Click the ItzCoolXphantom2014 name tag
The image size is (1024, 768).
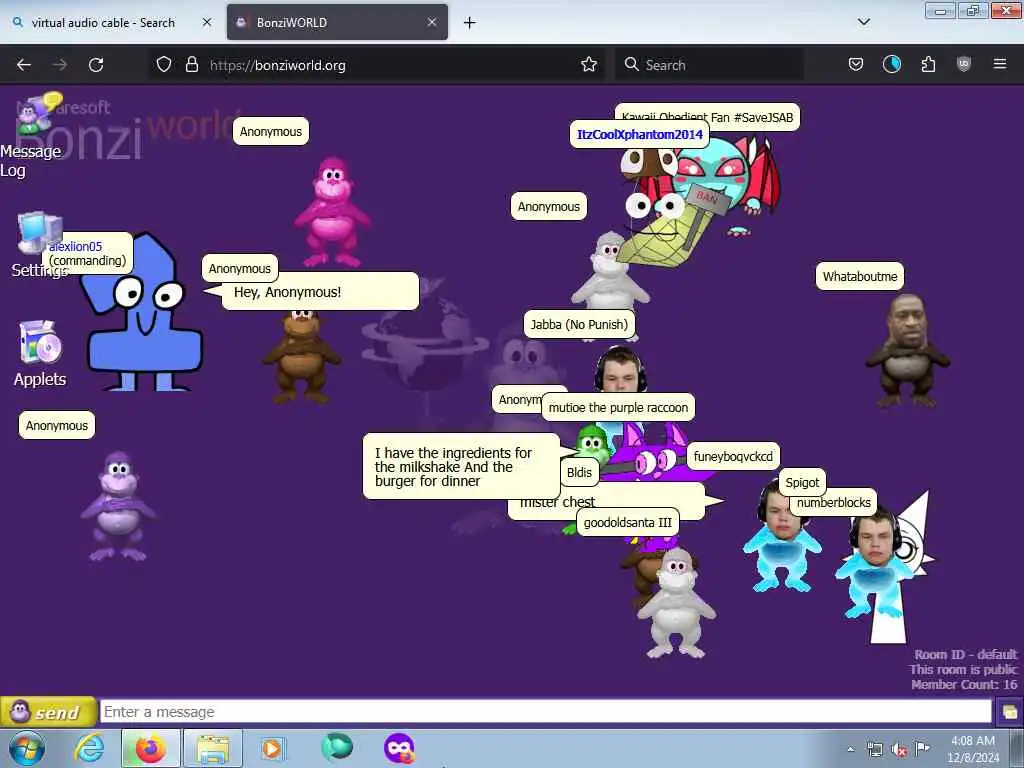(639, 135)
